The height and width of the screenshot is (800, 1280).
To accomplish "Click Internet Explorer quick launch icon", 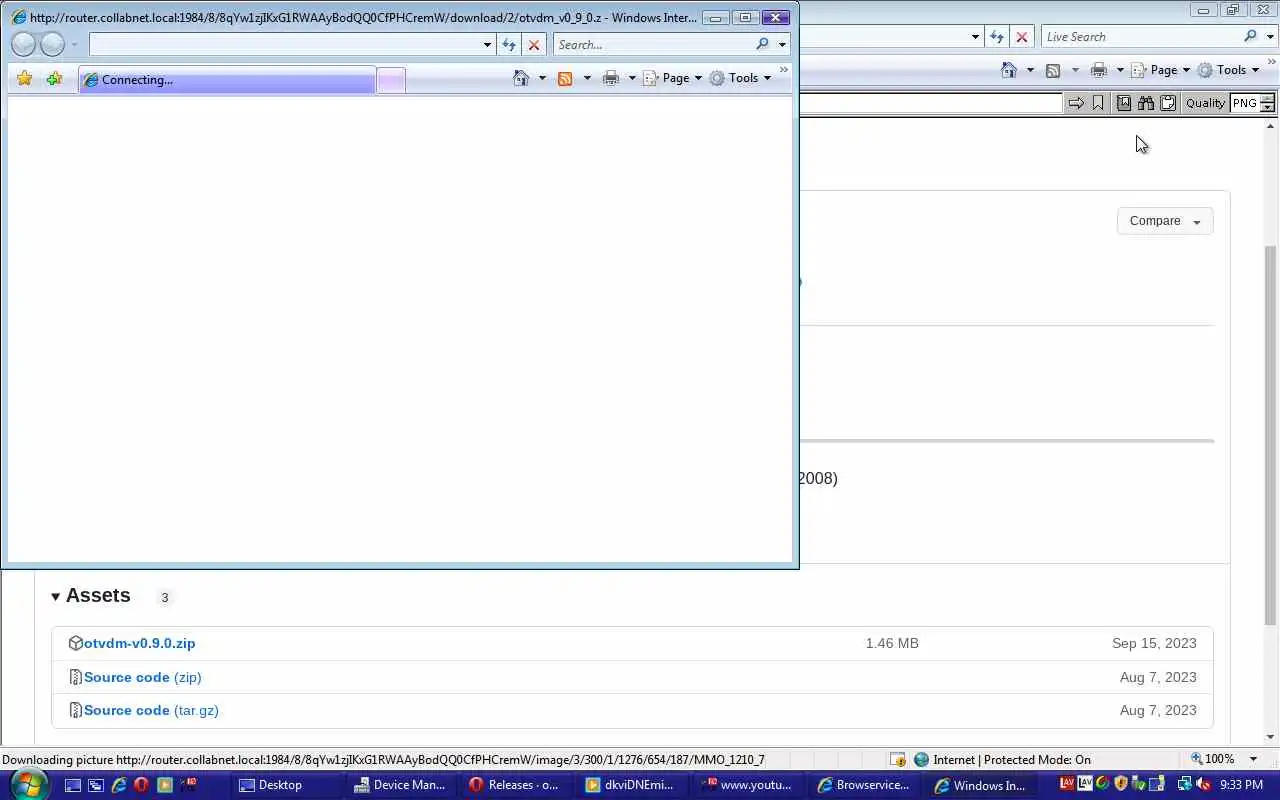I will (x=119, y=785).
